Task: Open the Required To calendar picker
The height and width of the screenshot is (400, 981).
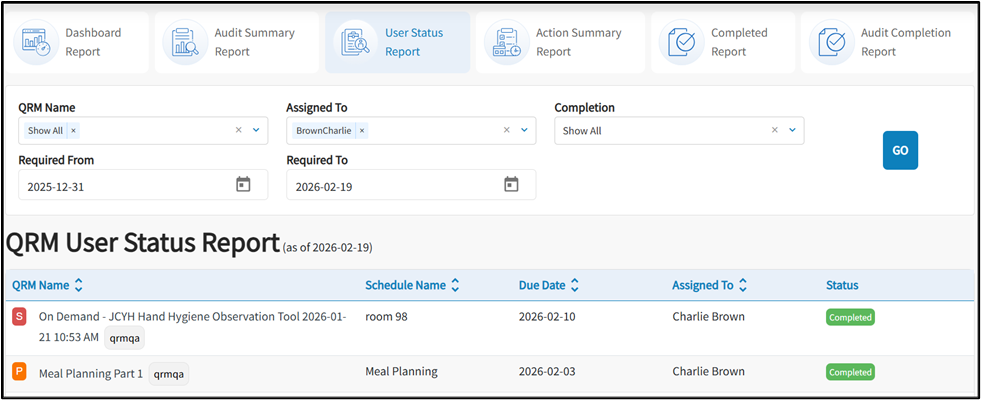Action: [511, 184]
